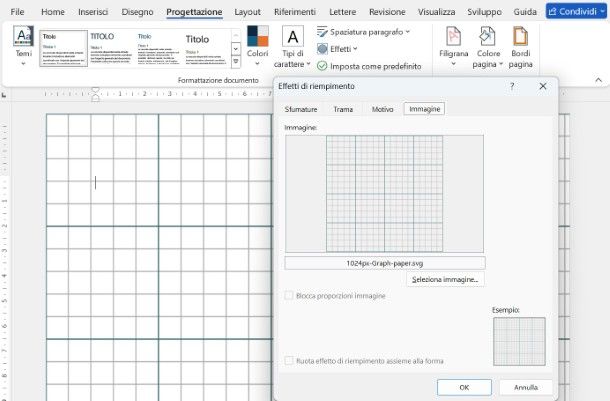The image size is (610, 401).
Task: Expand Spaziatura paragrafo dropdown
Action: [365, 32]
